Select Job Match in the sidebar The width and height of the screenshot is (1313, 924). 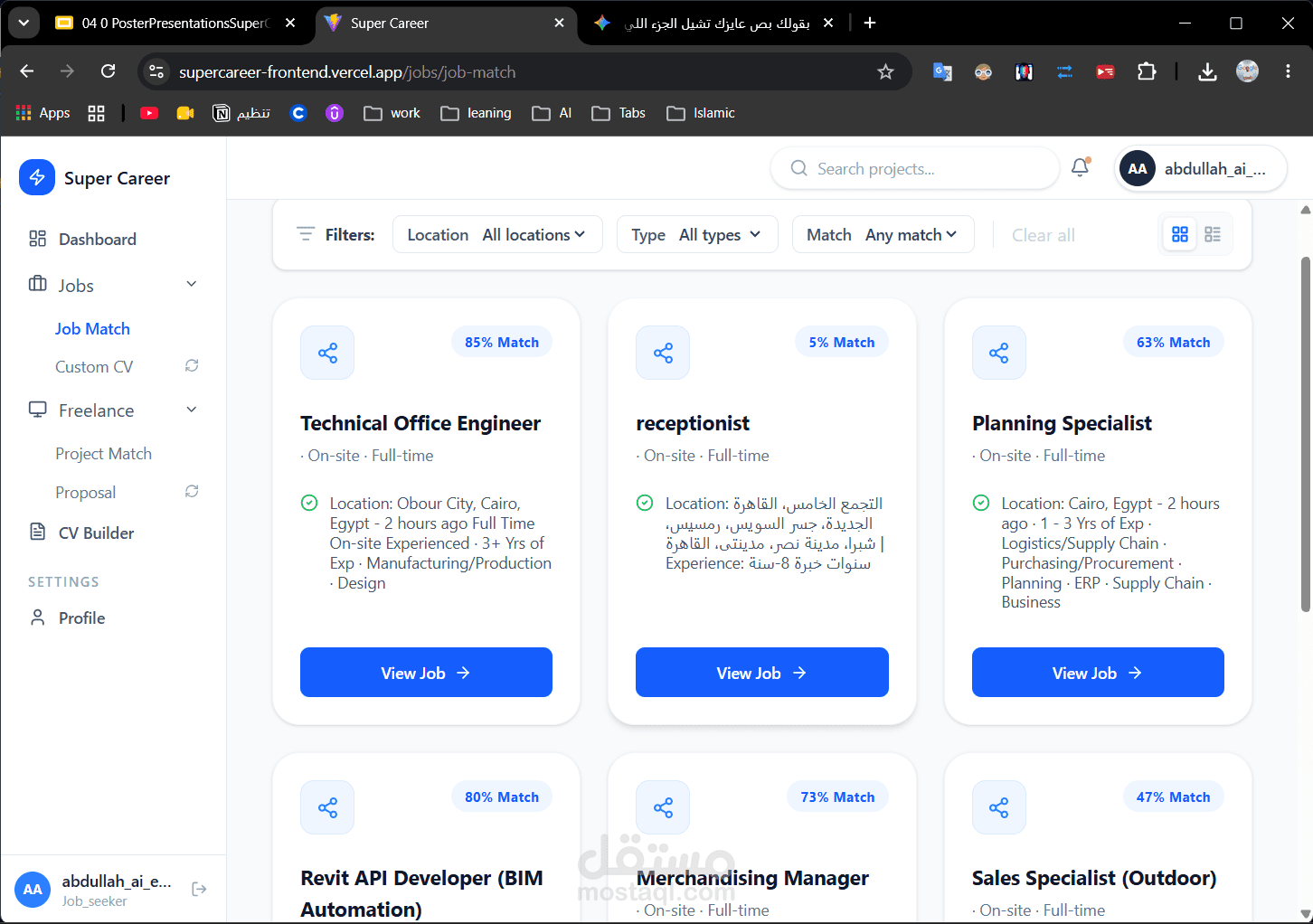click(92, 329)
